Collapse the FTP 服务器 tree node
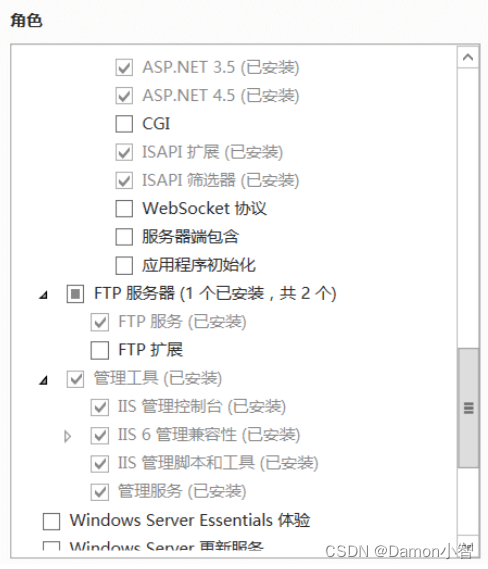Viewport: 488px width, 569px height. tap(44, 295)
